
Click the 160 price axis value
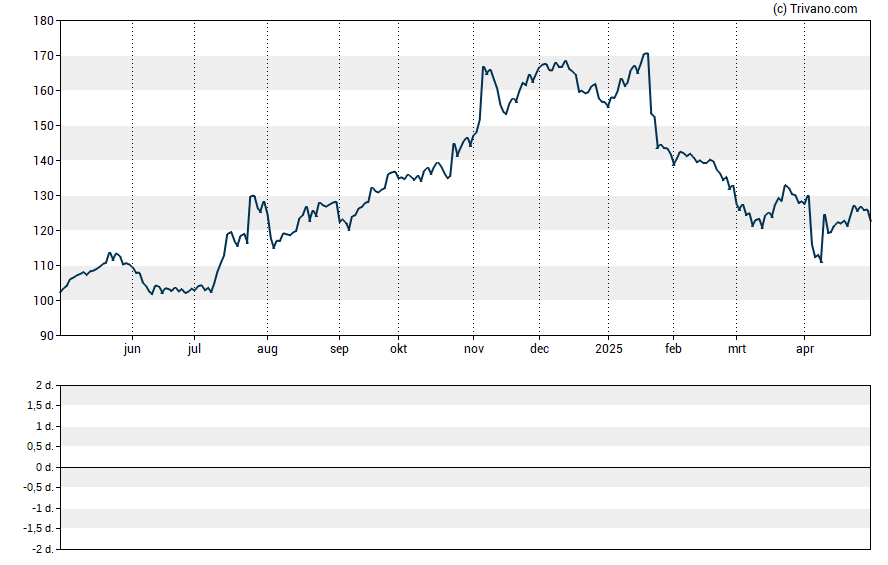[x=44, y=91]
